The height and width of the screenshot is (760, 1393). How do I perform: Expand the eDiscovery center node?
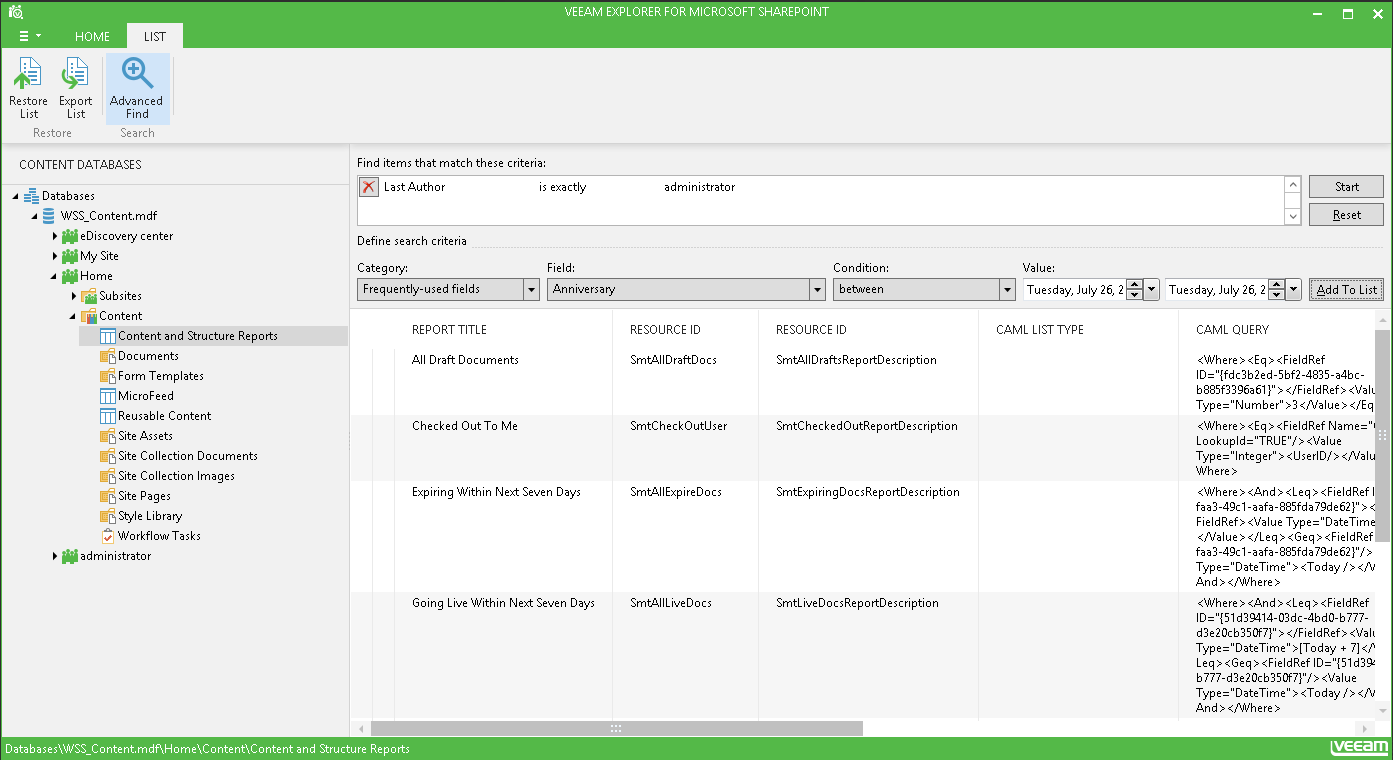point(55,236)
